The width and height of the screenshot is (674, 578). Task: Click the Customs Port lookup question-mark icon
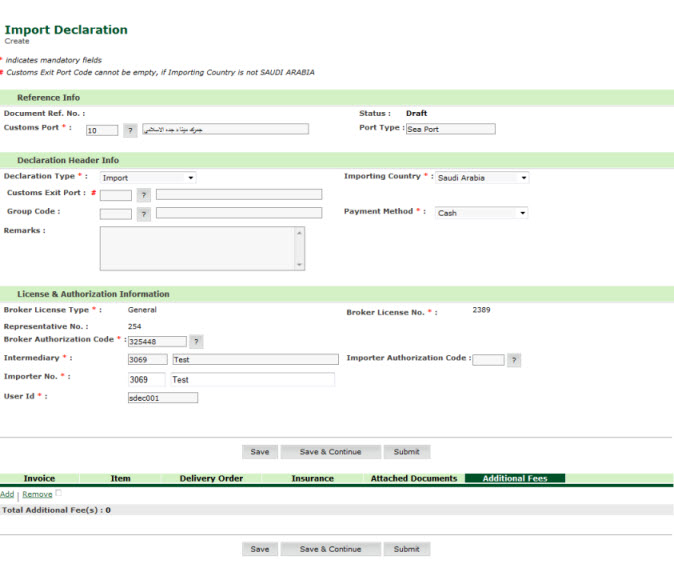tap(130, 130)
